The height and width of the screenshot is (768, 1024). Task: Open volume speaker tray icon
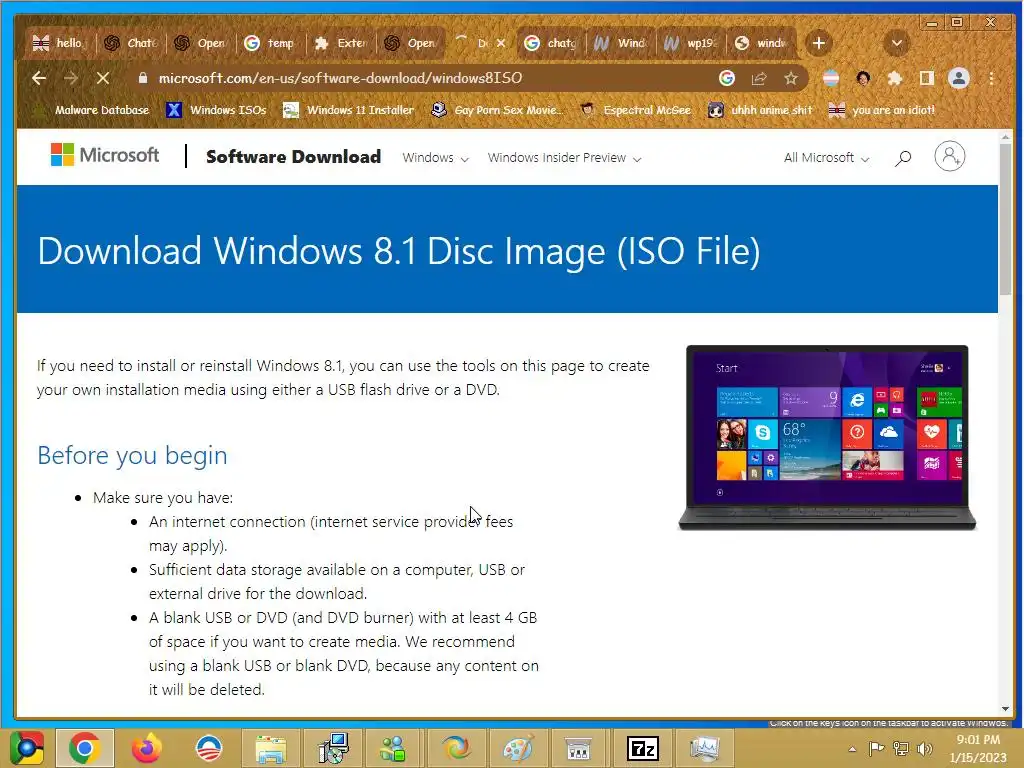924,748
